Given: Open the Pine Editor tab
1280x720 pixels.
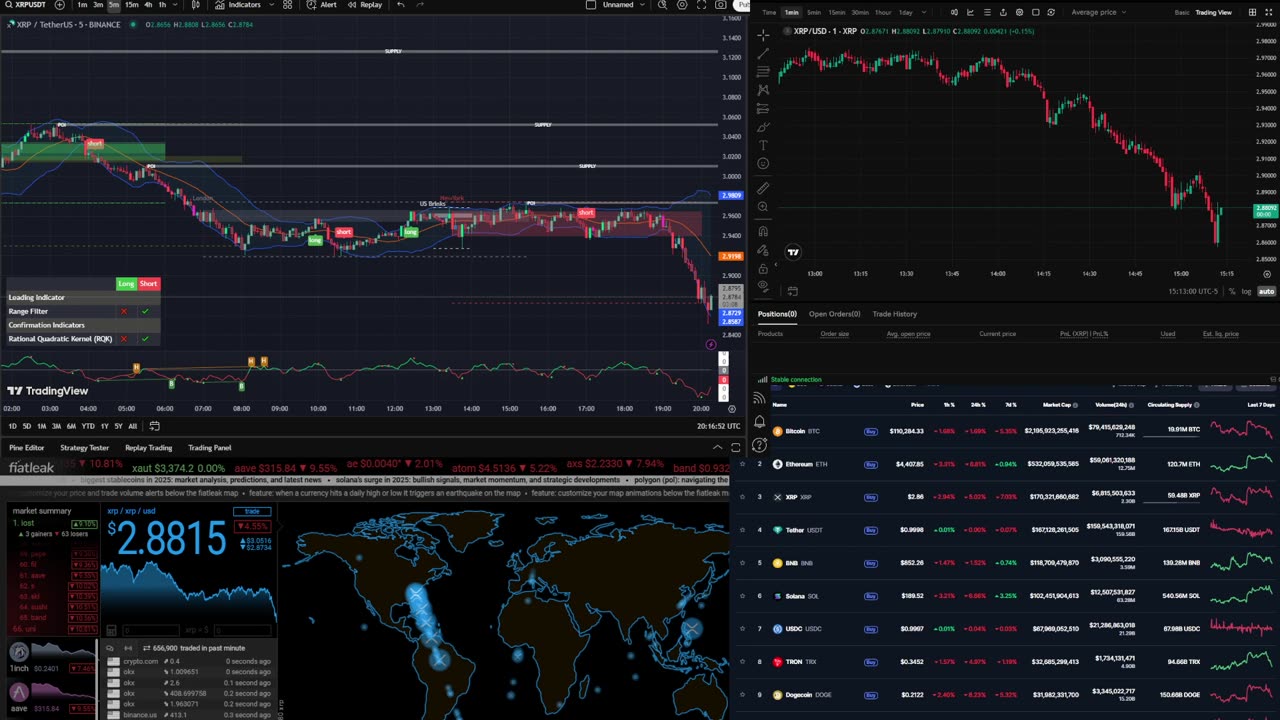Looking at the screenshot, I should [x=27, y=448].
